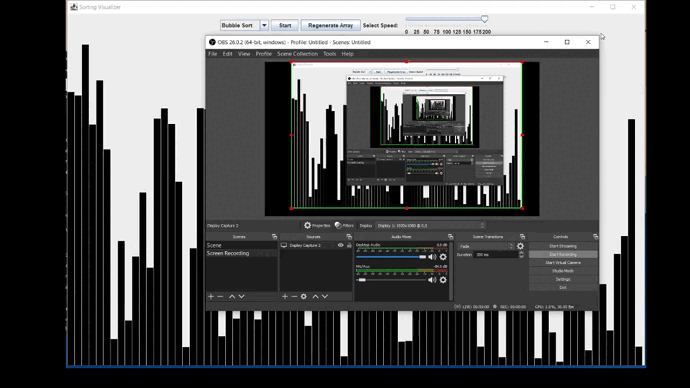Click the Sorting Visualizer app icon
This screenshot has width=690, height=388.
[x=74, y=7]
